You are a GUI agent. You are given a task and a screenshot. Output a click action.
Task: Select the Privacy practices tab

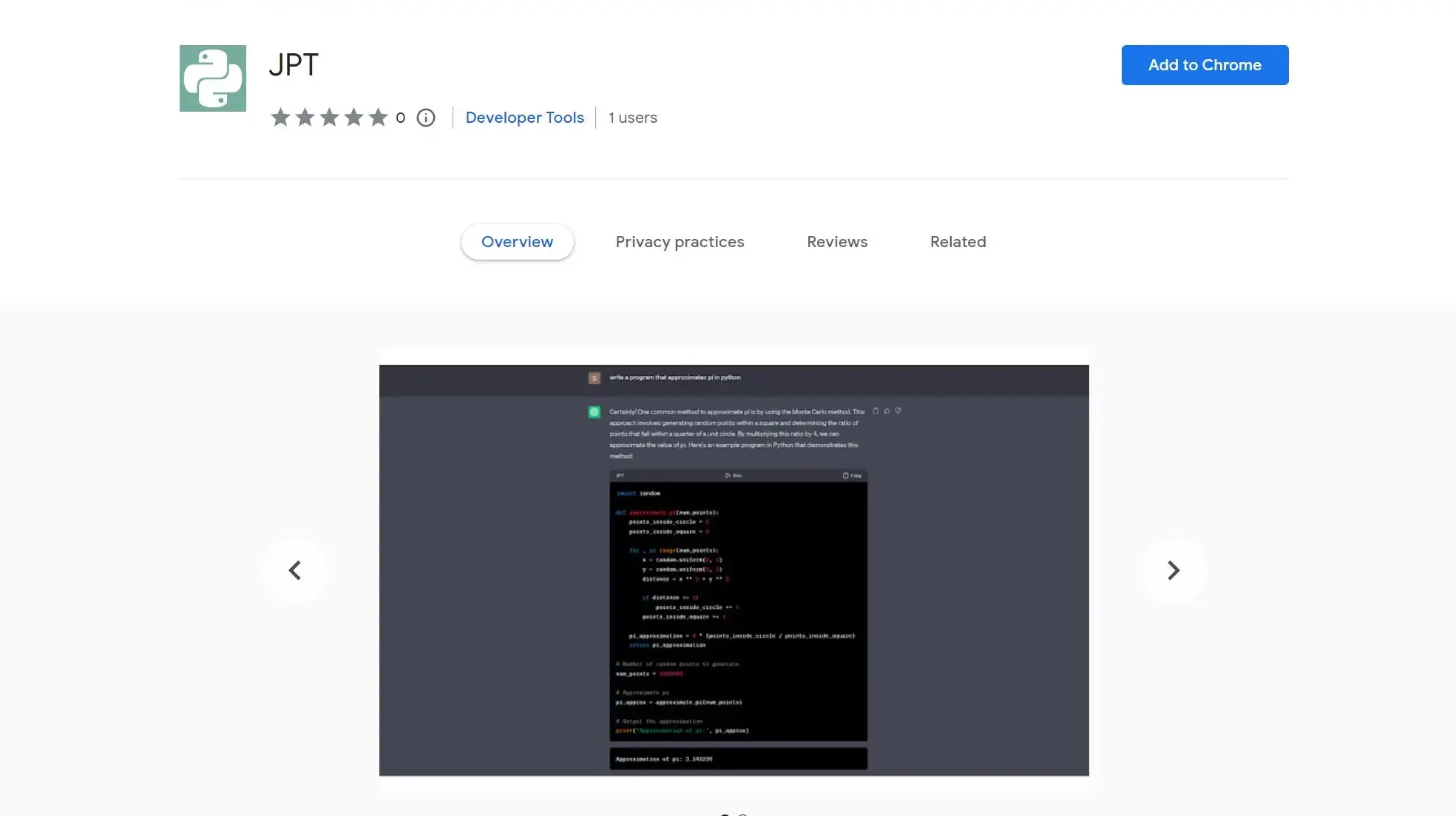click(680, 241)
